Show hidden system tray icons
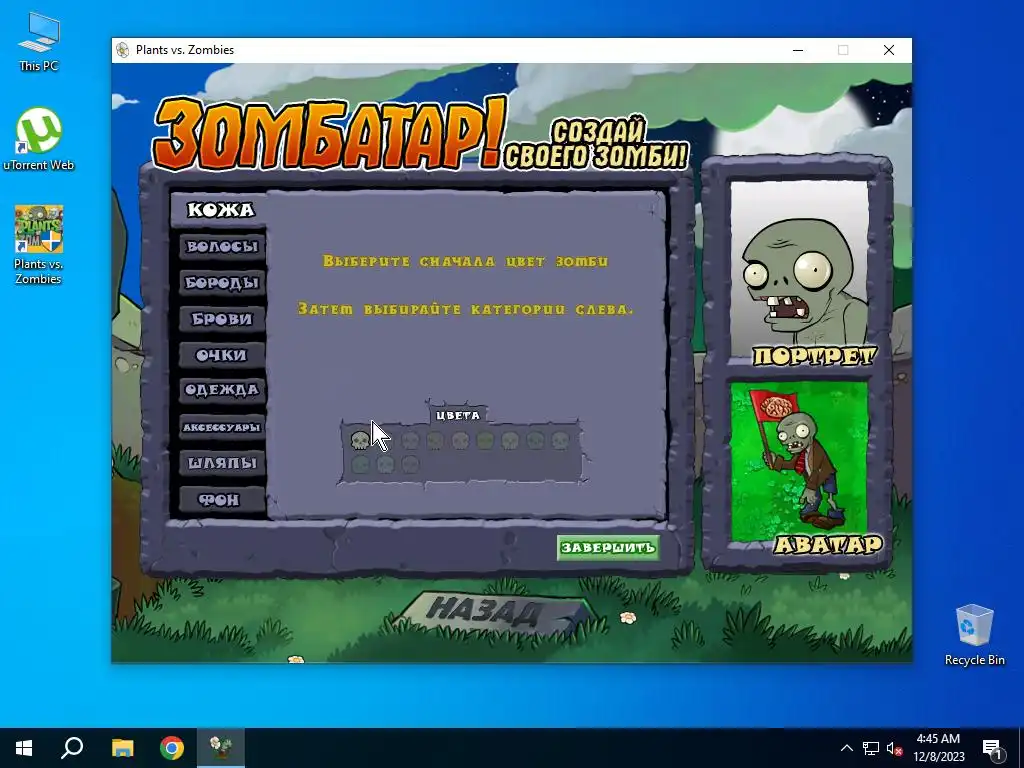1024x768 pixels. [846, 748]
